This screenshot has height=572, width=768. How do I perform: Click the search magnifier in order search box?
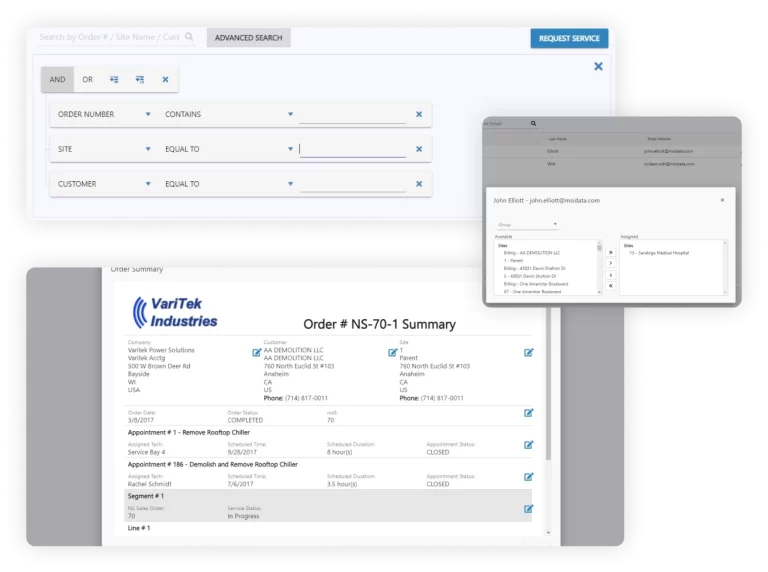tap(189, 37)
